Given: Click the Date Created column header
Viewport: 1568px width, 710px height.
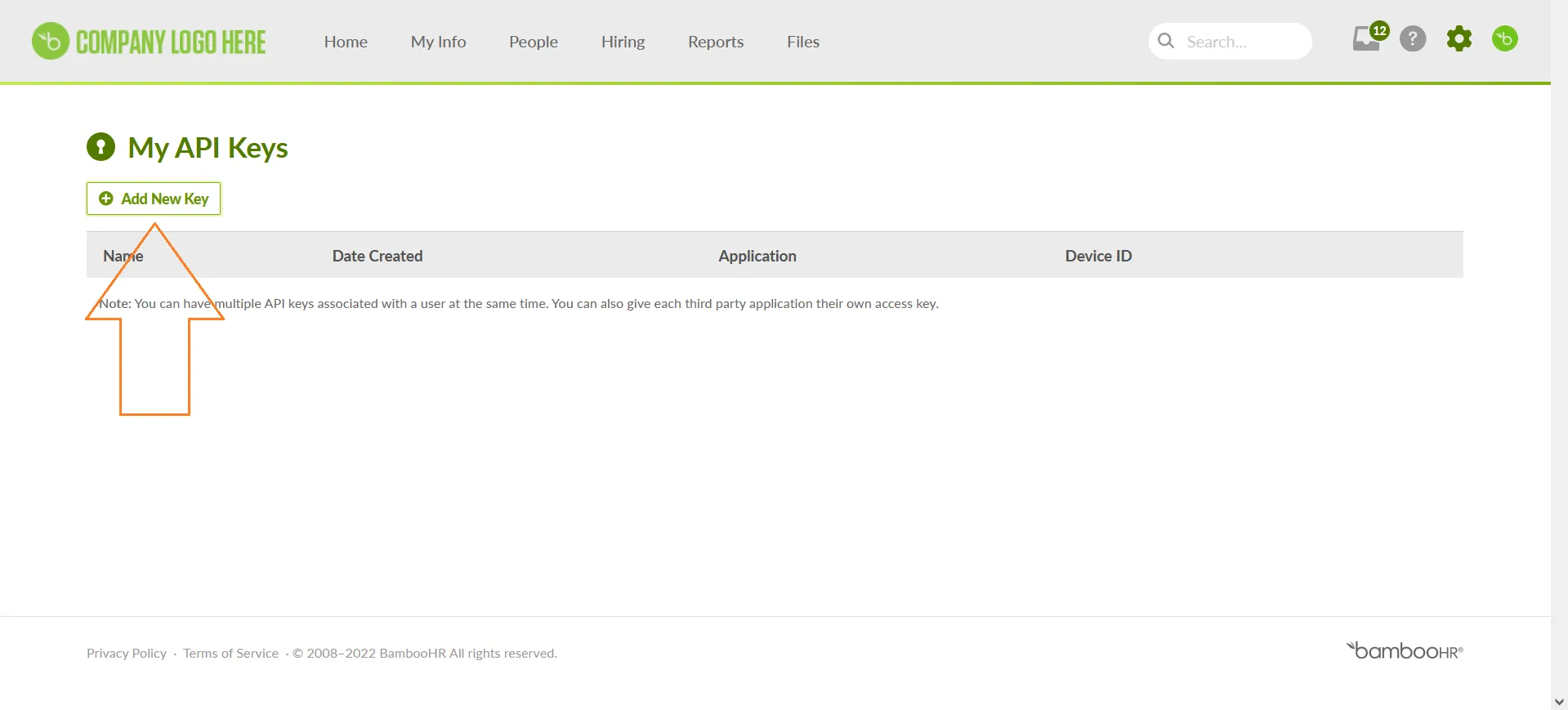Looking at the screenshot, I should [x=377, y=256].
